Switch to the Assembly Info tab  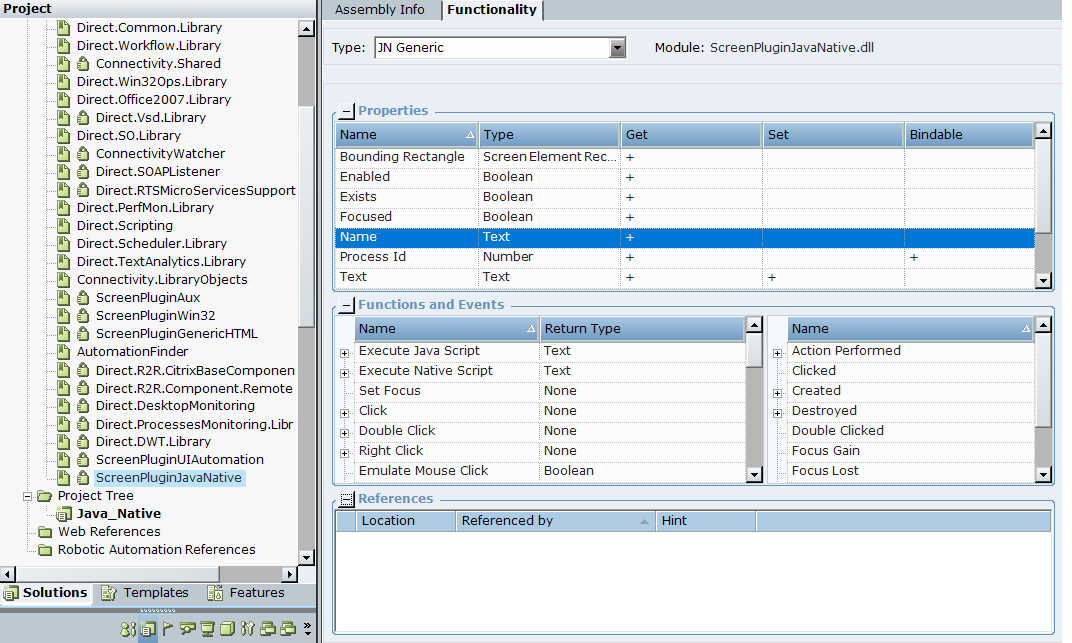click(379, 10)
